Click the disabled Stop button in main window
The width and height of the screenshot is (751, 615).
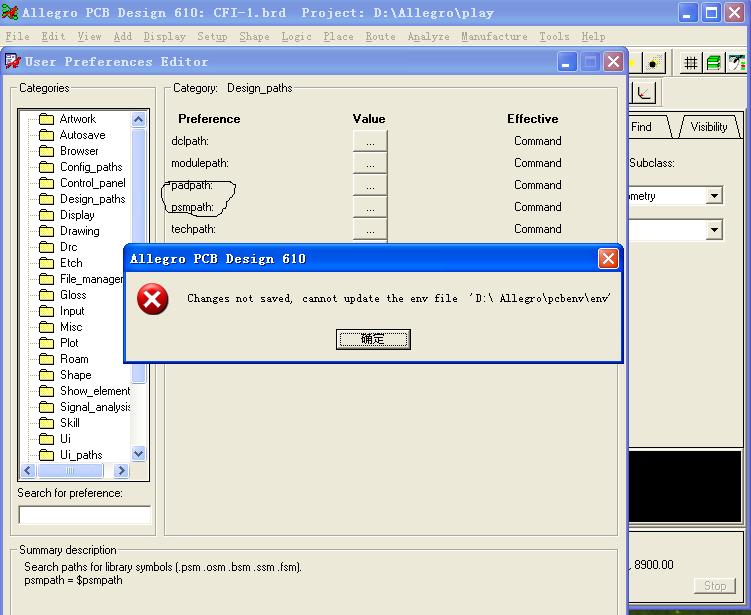[715, 586]
